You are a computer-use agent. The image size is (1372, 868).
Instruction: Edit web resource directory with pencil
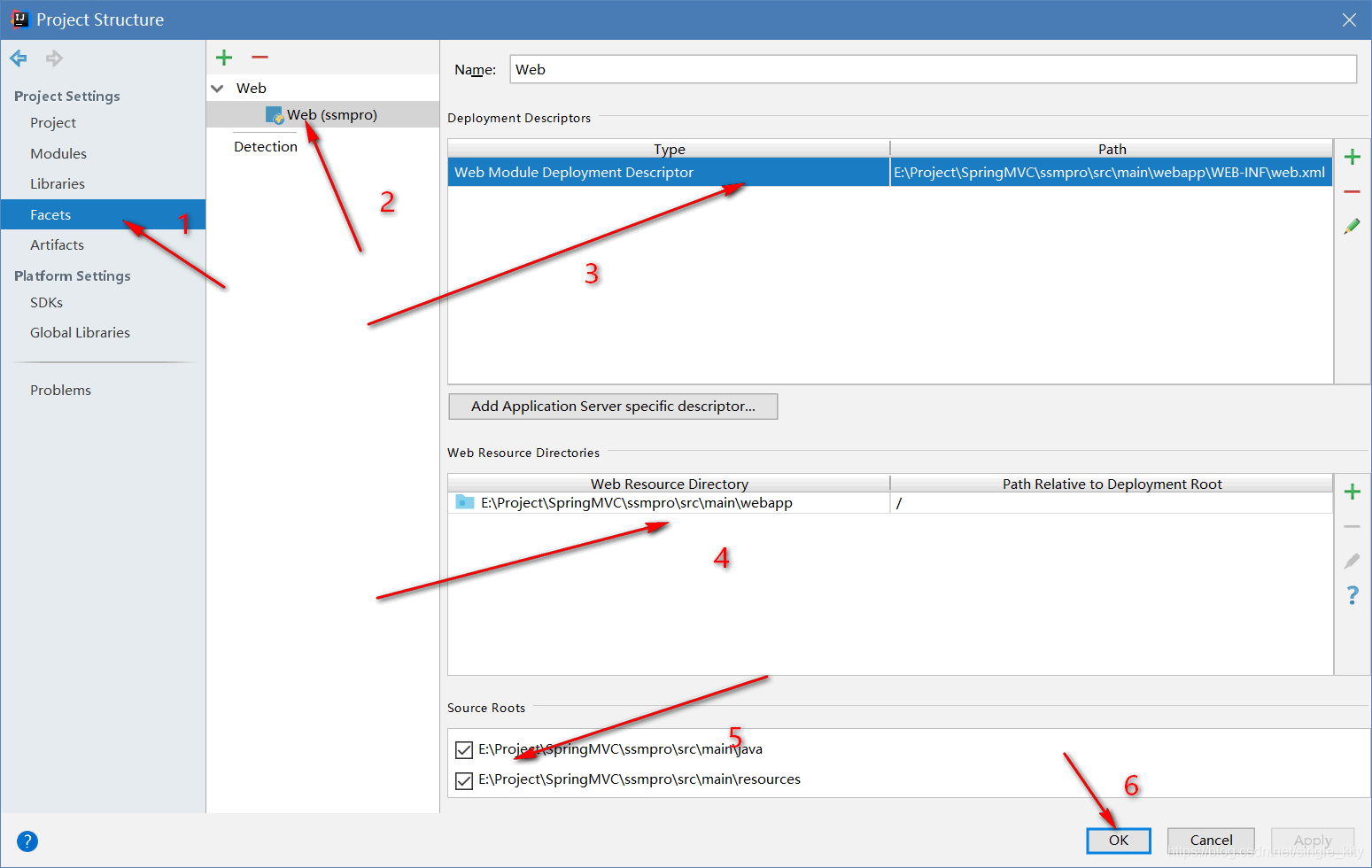(1352, 561)
